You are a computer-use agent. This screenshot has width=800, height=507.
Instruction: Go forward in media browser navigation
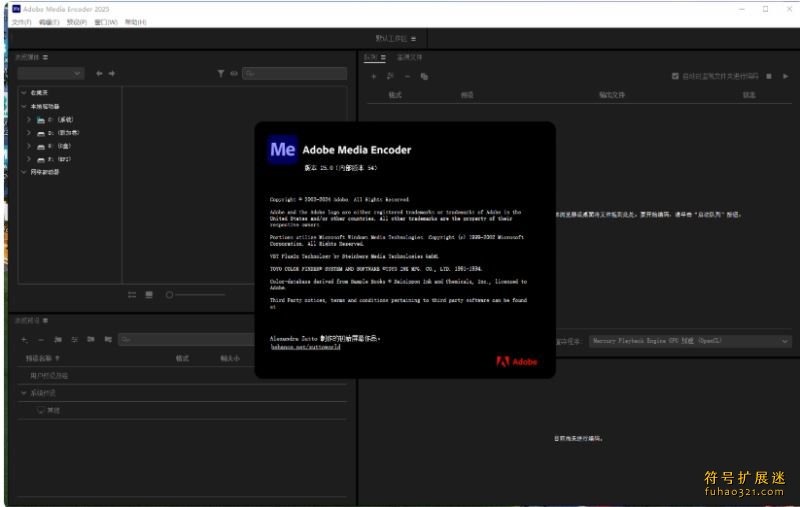(x=112, y=73)
